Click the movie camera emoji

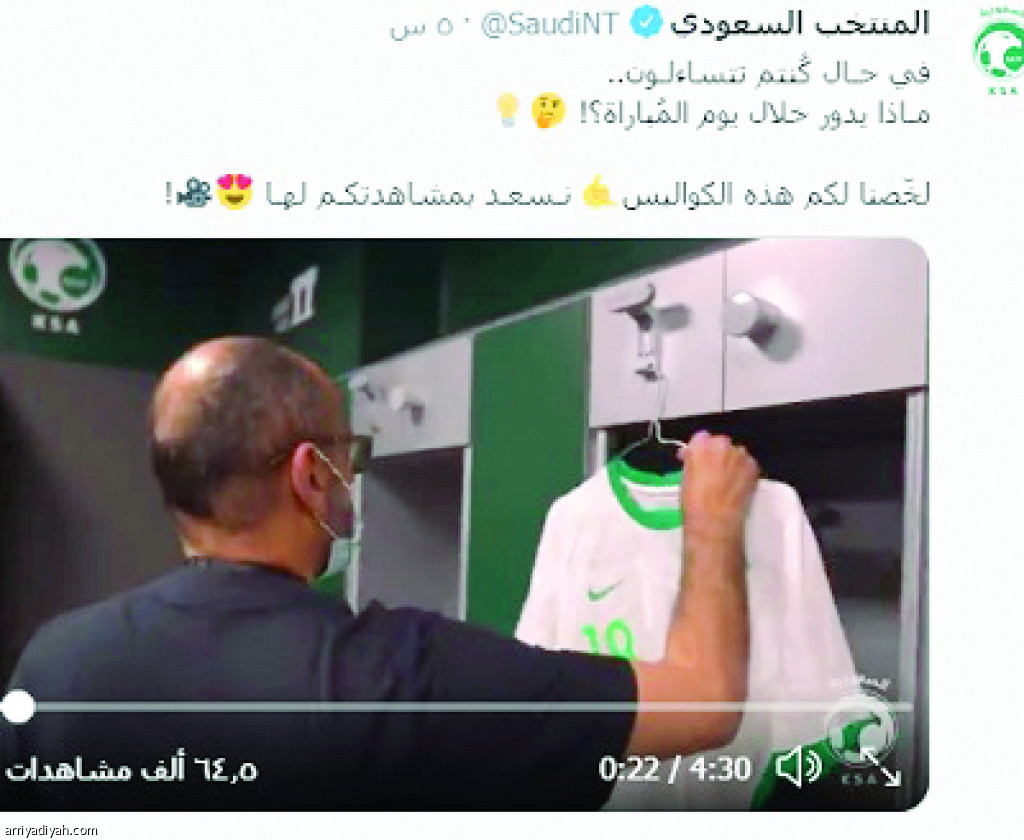pyautogui.click(x=194, y=193)
